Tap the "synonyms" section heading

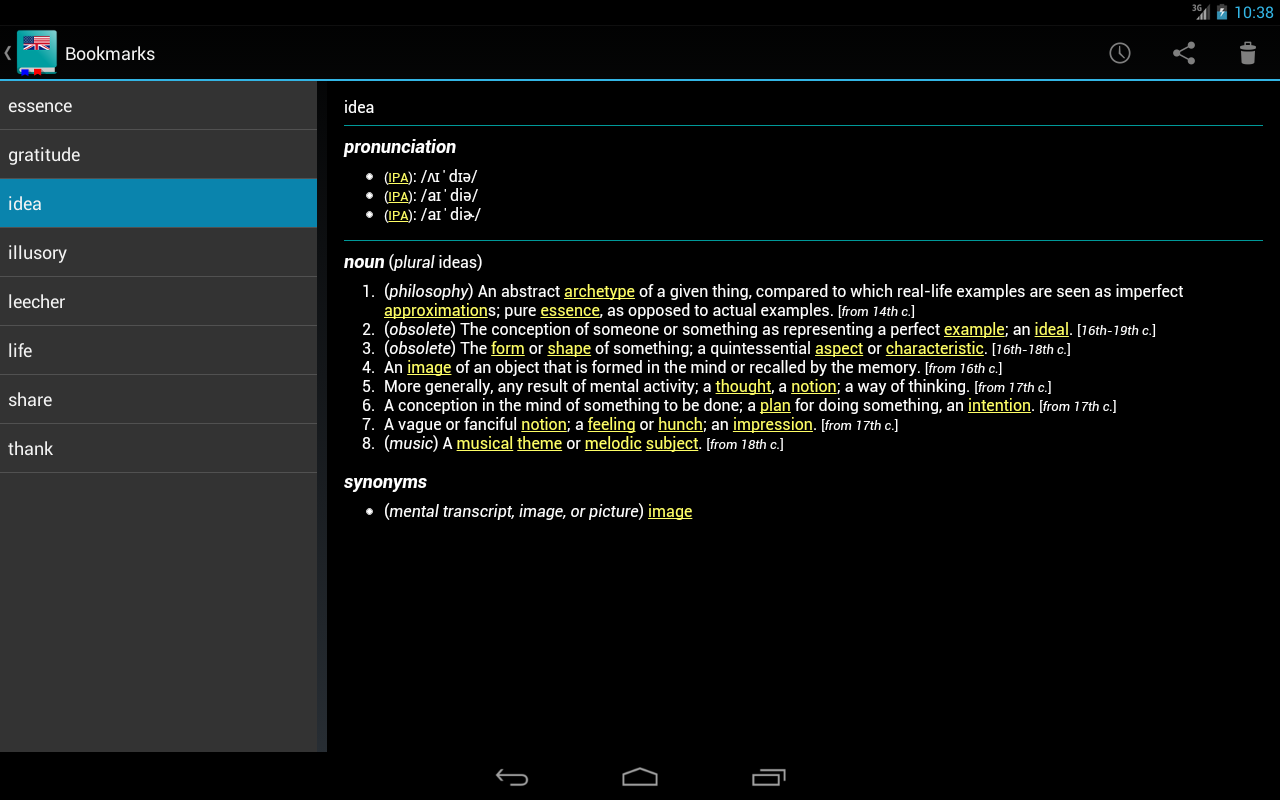[385, 482]
